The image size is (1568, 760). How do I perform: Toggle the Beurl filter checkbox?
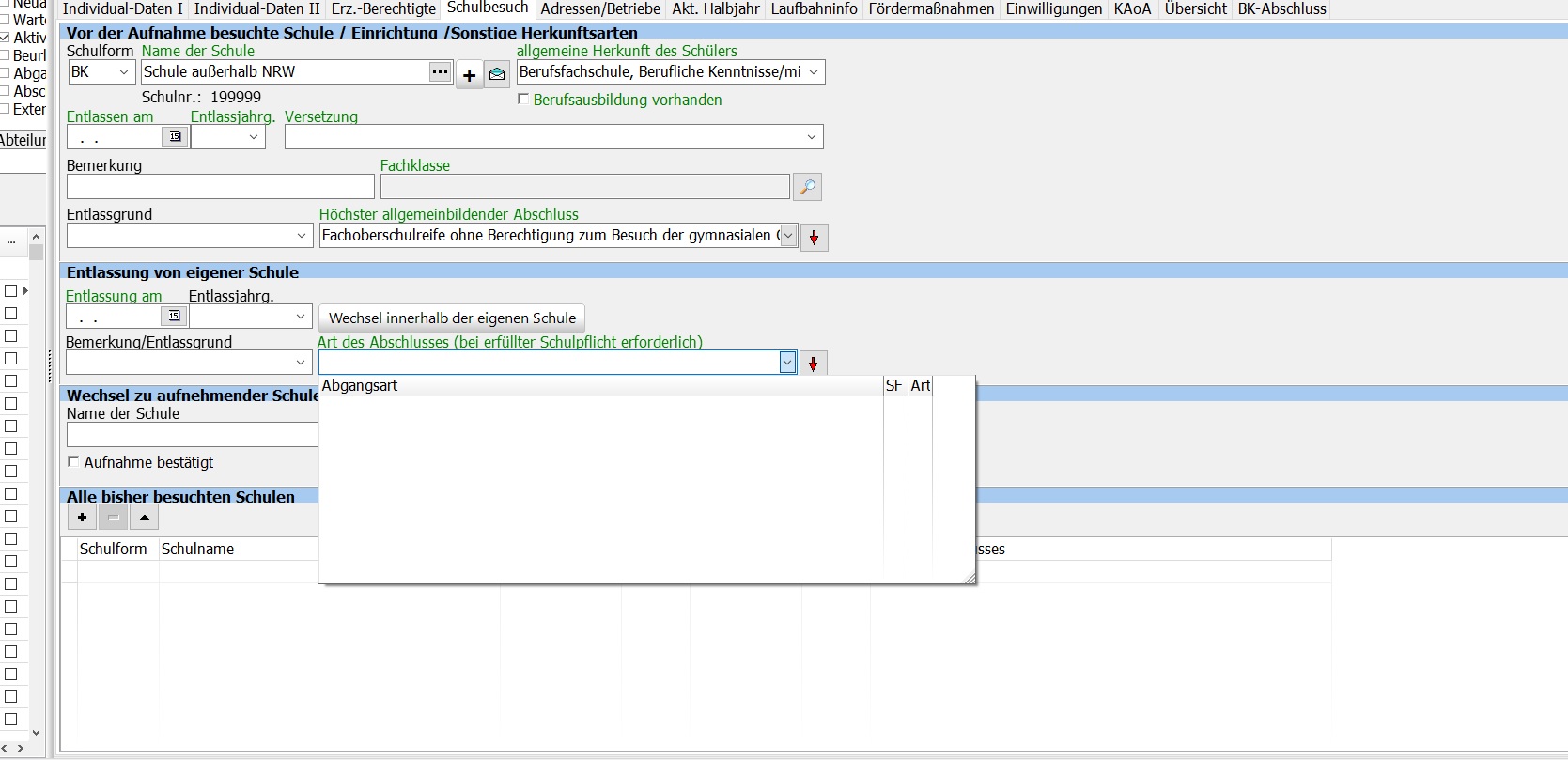coord(6,55)
